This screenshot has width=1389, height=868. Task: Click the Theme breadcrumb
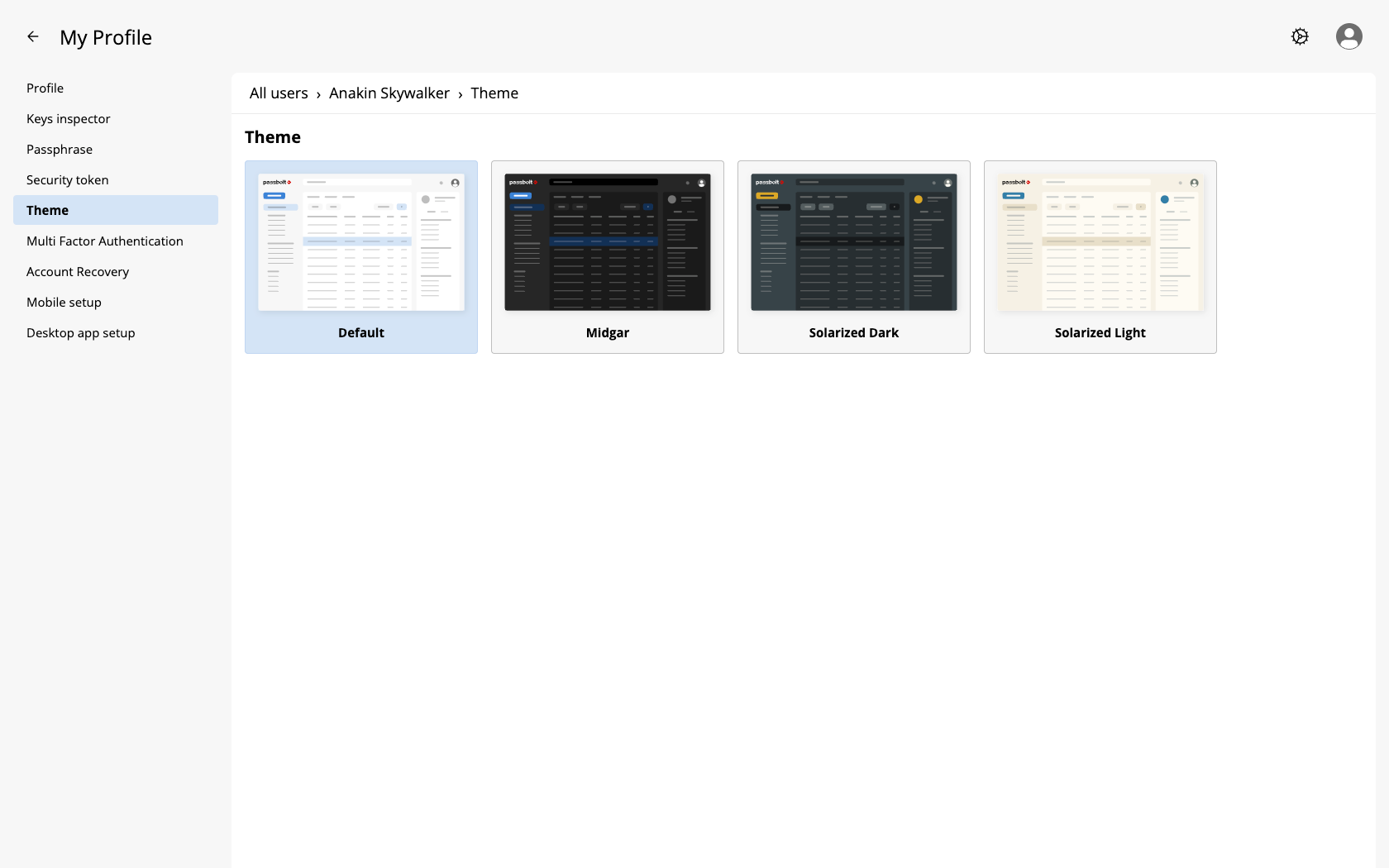click(494, 93)
